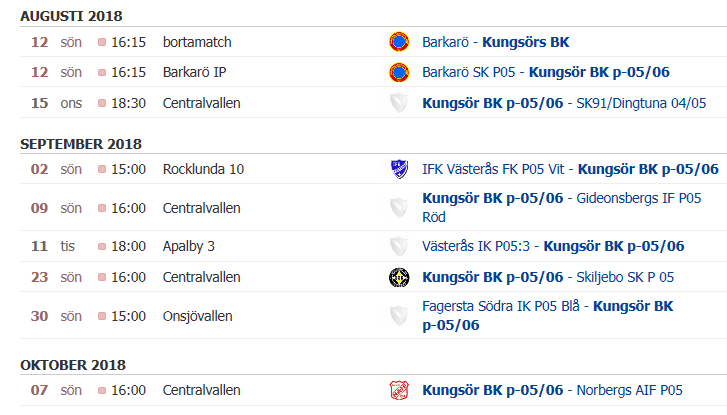Click the grey shield icon beside Fagersta Södra match
Viewport: 727px width, 415px height.
pos(399,316)
